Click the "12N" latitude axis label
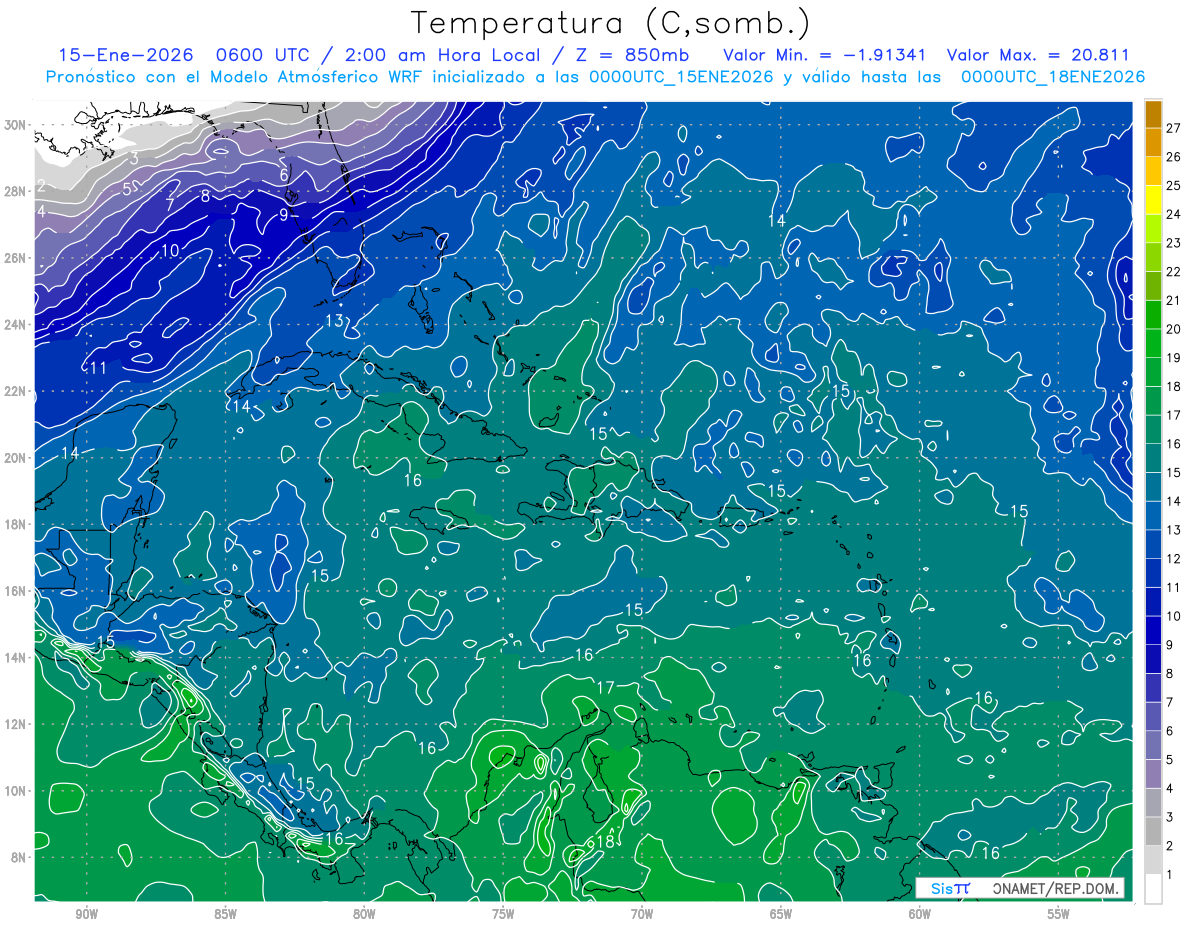1200x927 pixels. pos(16,724)
